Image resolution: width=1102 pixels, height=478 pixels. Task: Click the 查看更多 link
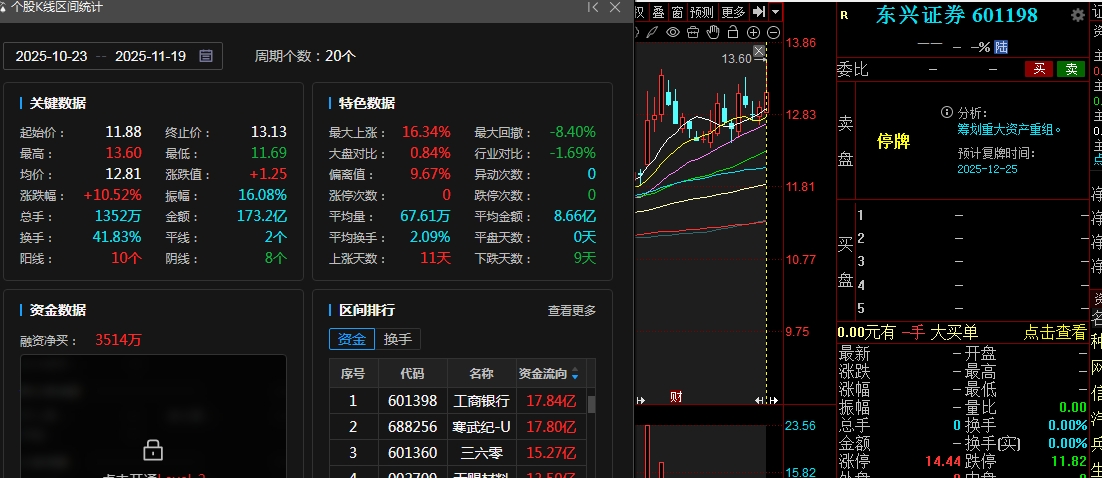(571, 311)
